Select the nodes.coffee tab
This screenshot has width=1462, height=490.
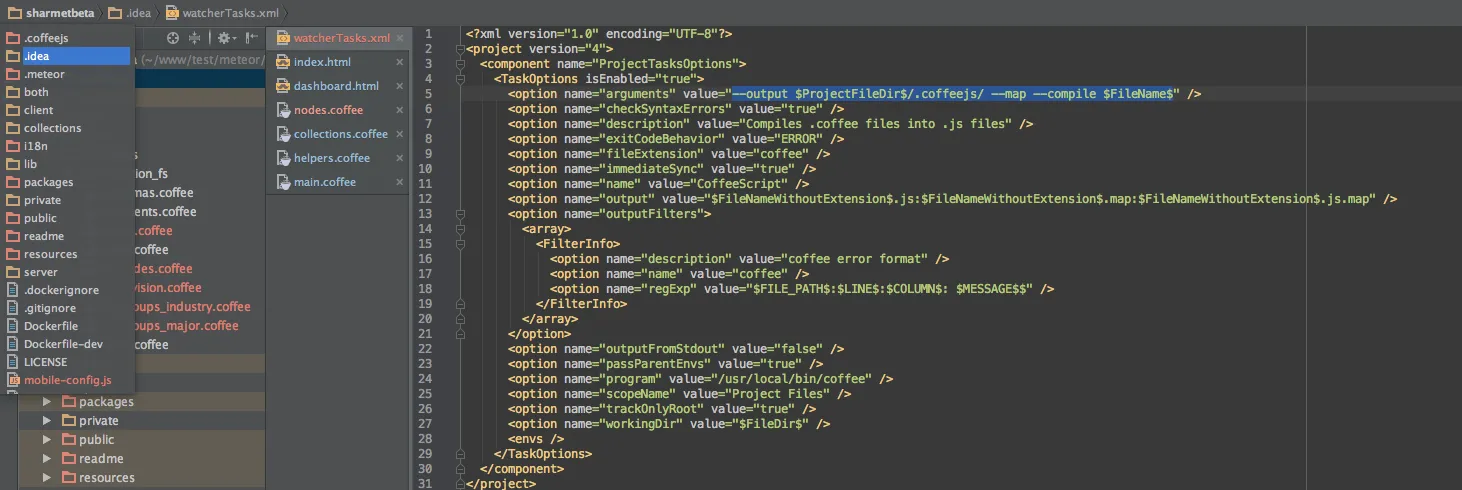coord(337,110)
